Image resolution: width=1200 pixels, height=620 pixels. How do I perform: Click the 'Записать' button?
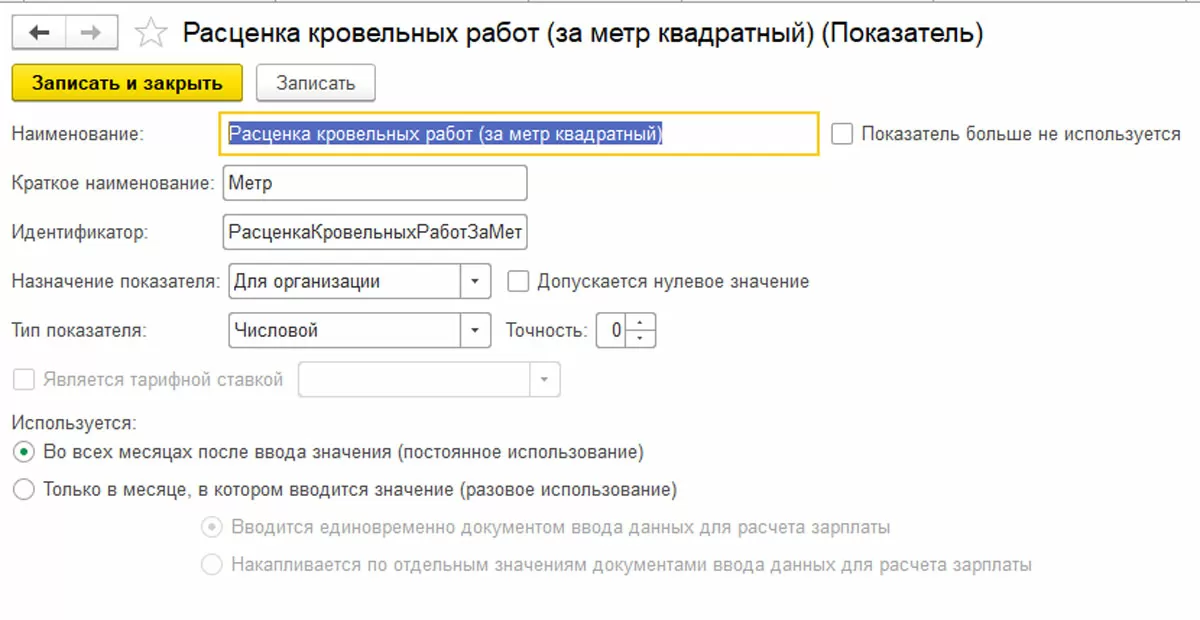click(315, 83)
